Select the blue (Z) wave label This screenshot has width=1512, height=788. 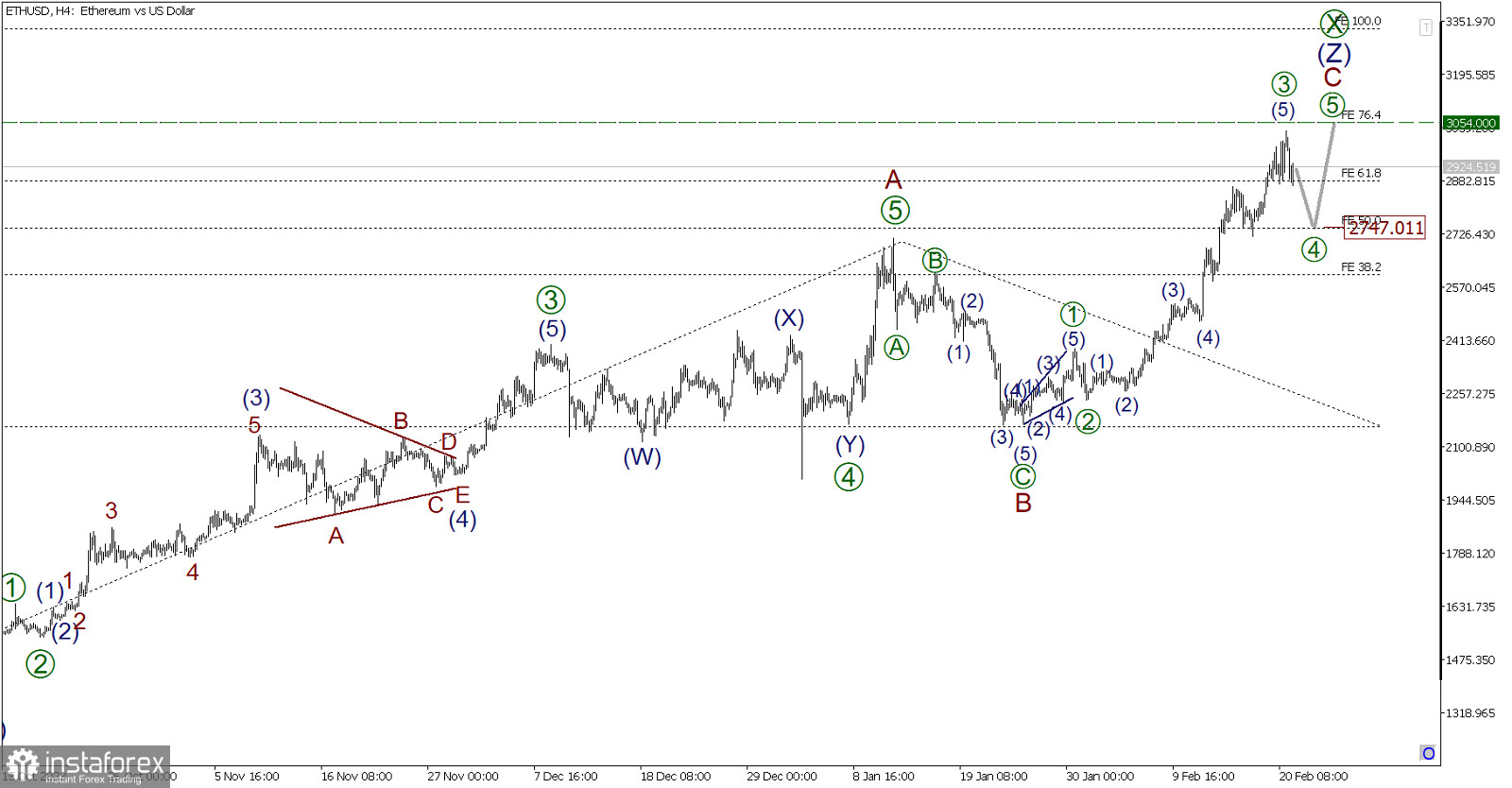(1334, 53)
